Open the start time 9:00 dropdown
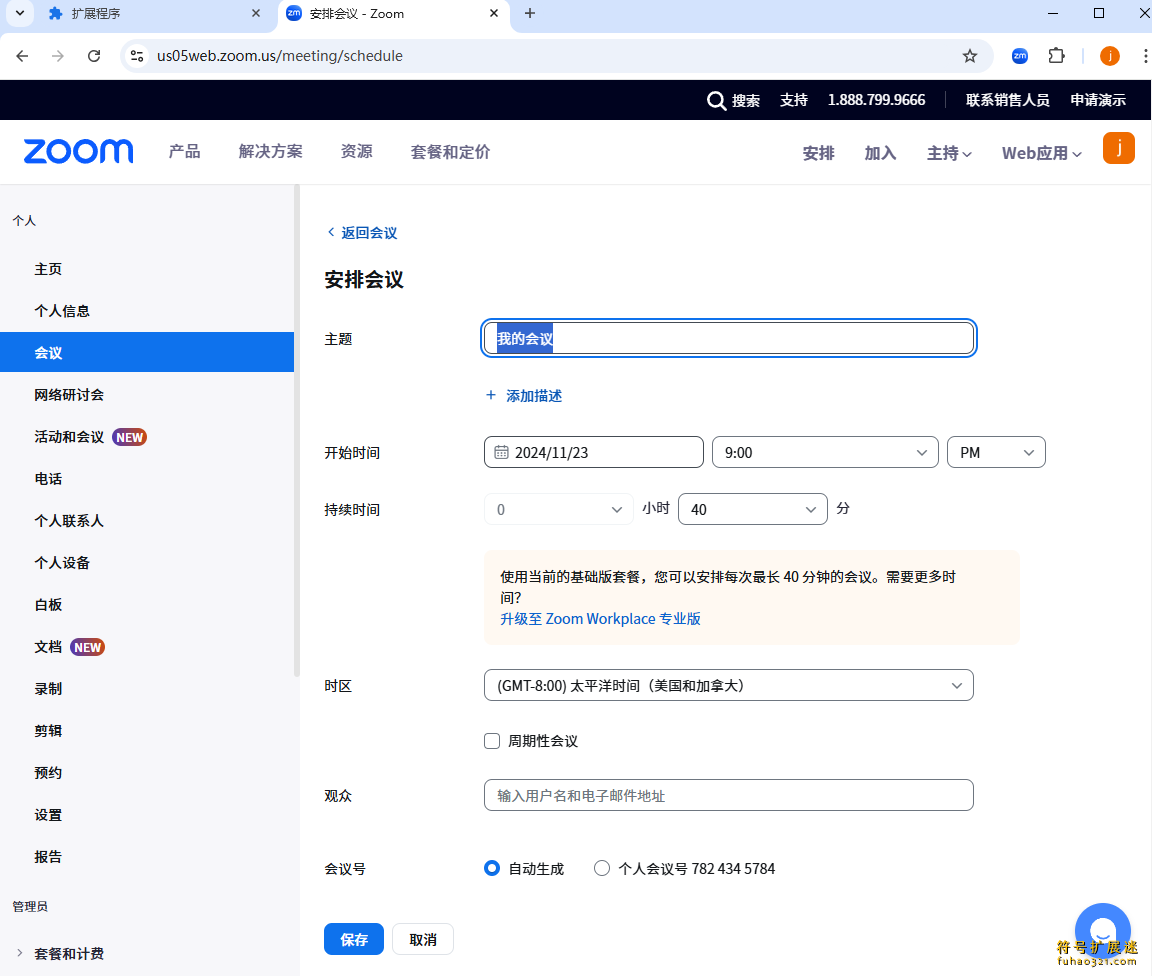Viewport: 1152px width, 976px height. coord(825,452)
